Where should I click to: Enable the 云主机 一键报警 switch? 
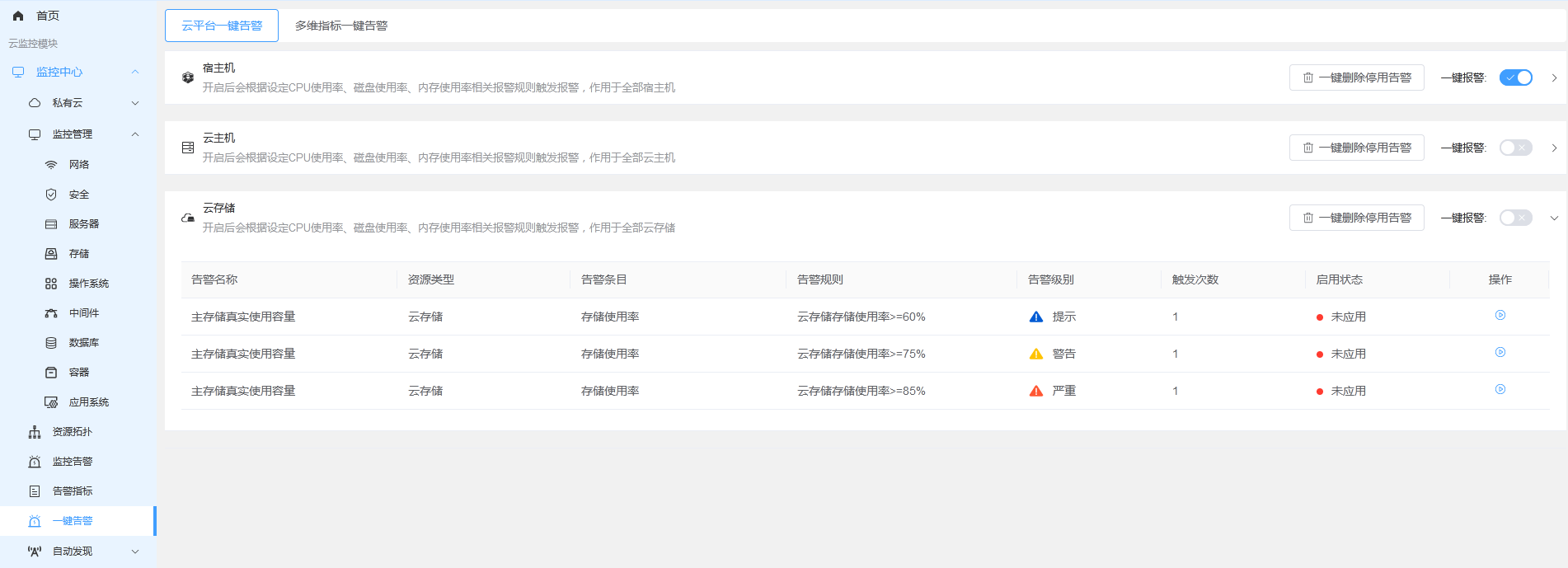point(1515,148)
